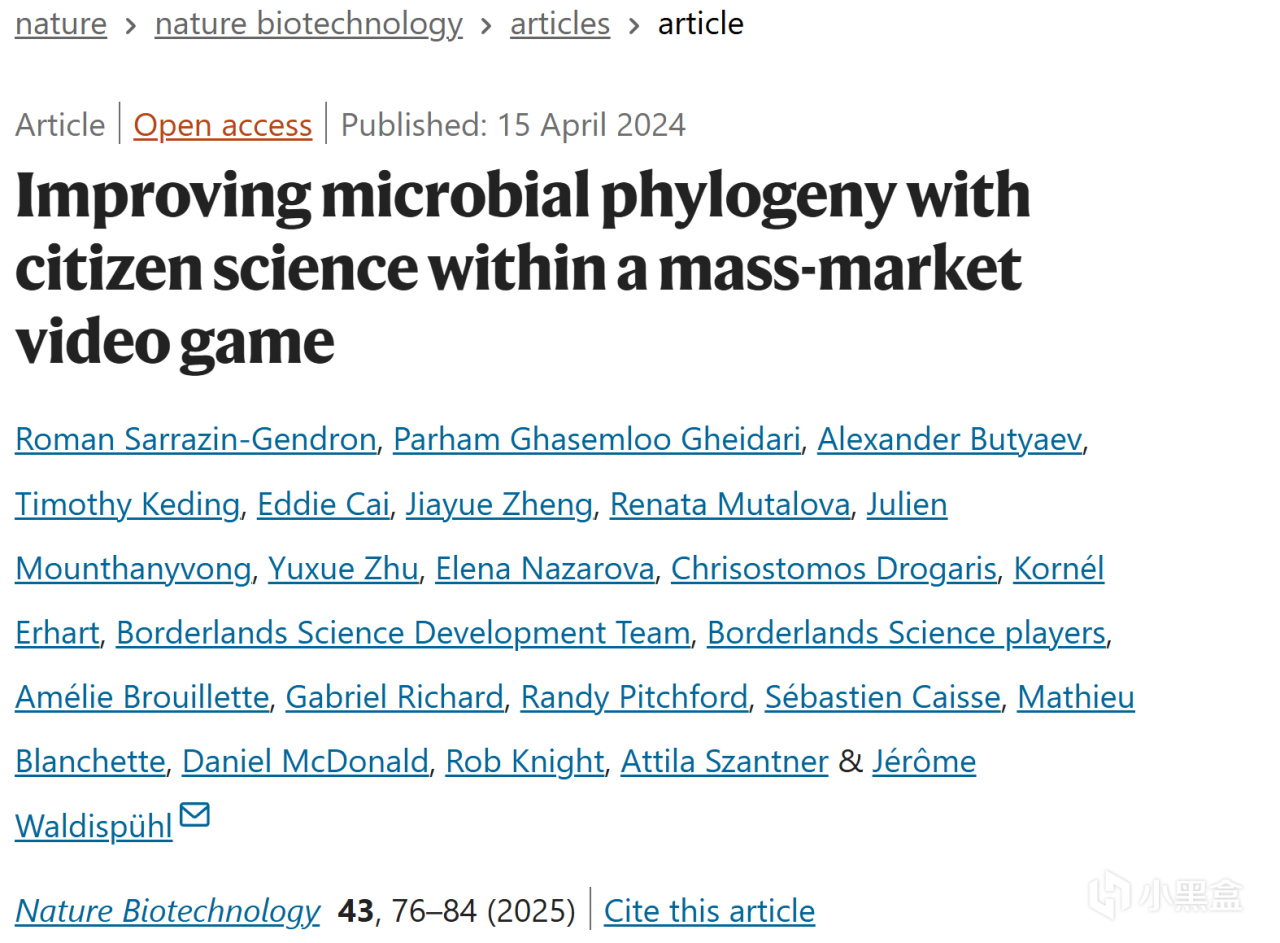The width and height of the screenshot is (1280, 943).
Task: Click author Attila Szantner
Action: (x=724, y=762)
